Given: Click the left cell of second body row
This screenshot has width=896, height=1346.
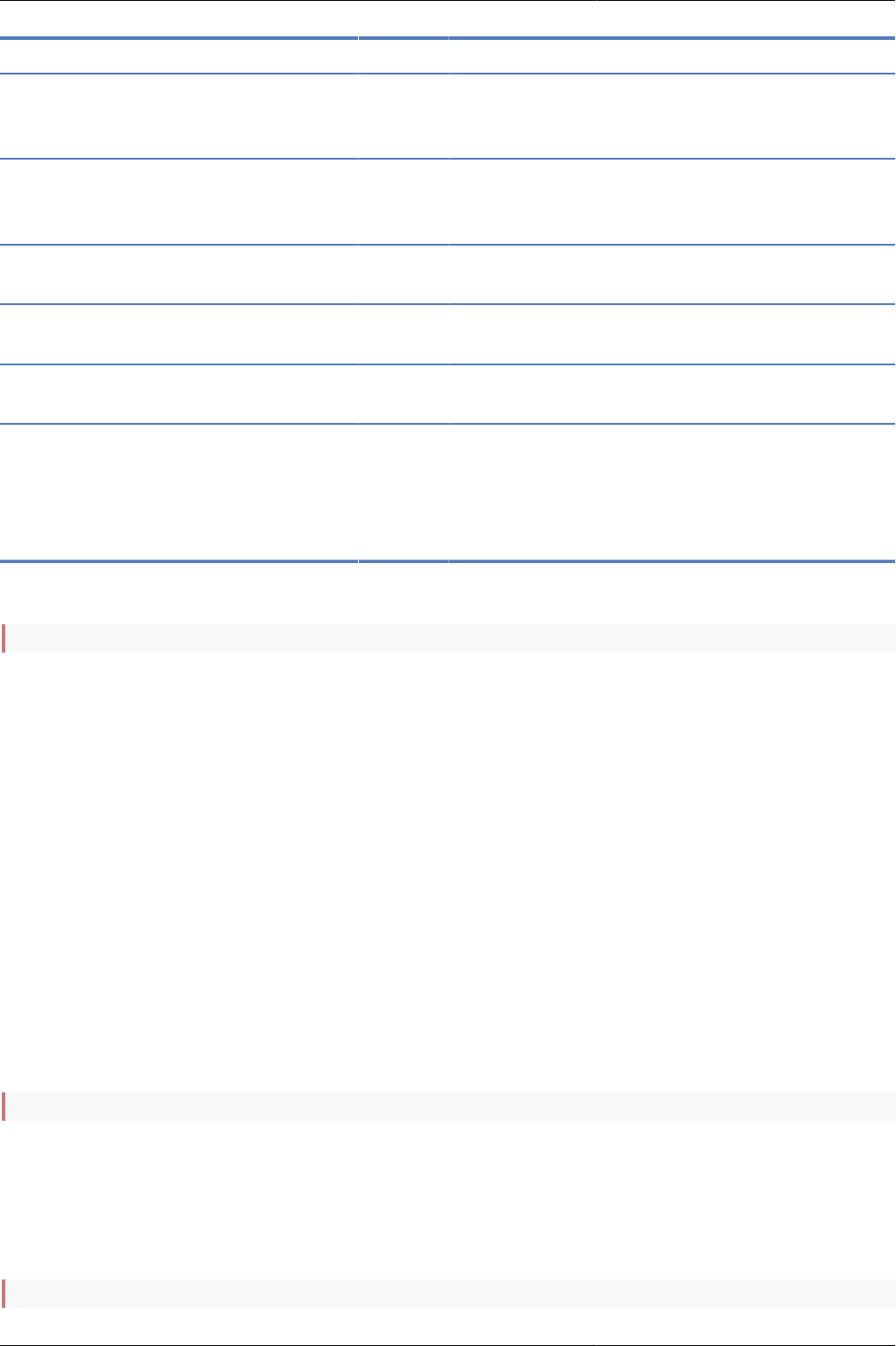Looking at the screenshot, I should tap(179, 202).
